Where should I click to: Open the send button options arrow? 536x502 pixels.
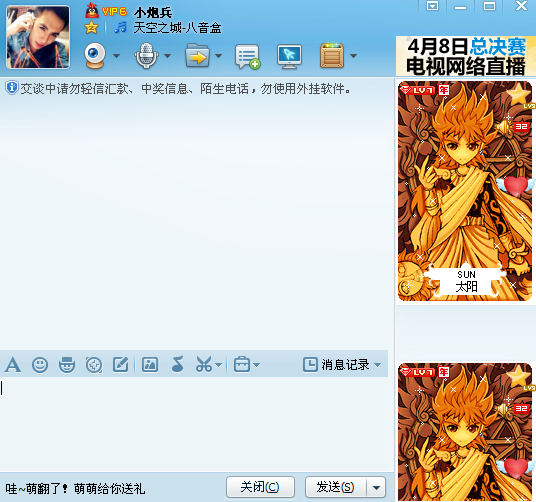pyautogui.click(x=376, y=487)
